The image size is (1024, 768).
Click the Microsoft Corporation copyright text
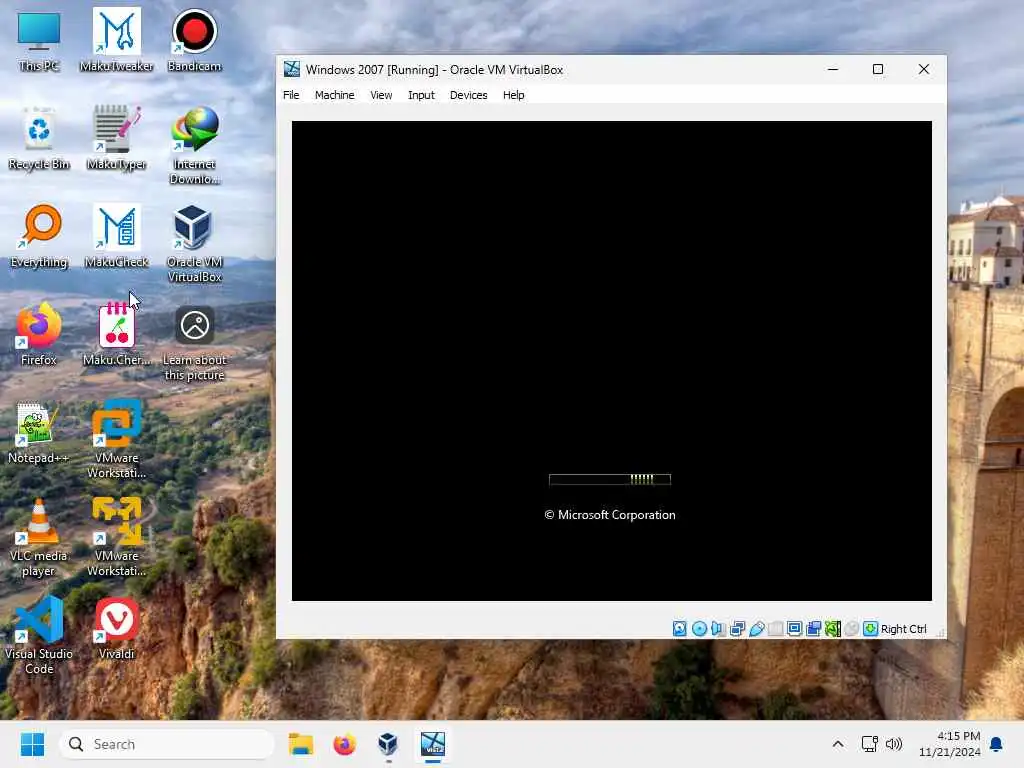point(610,515)
